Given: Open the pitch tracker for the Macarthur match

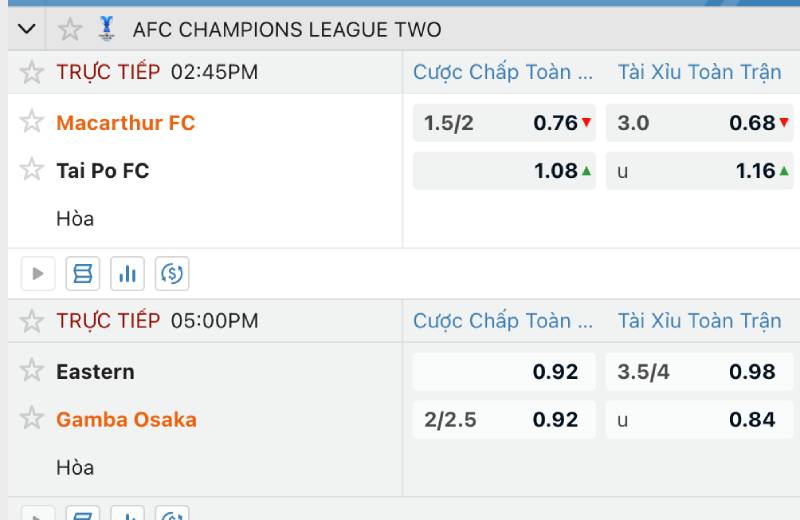Looking at the screenshot, I should tap(83, 273).
